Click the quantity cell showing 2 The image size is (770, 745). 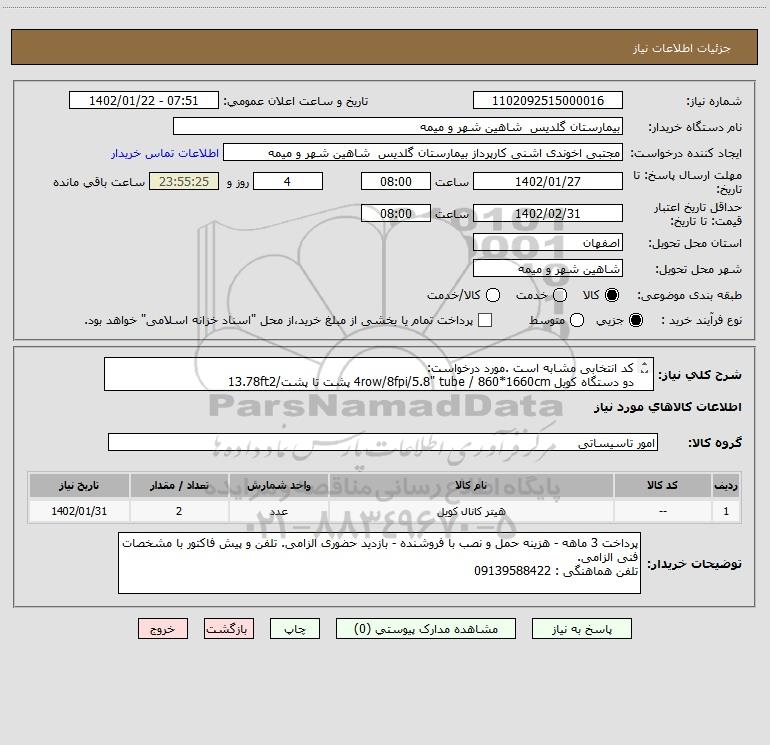tap(179, 512)
